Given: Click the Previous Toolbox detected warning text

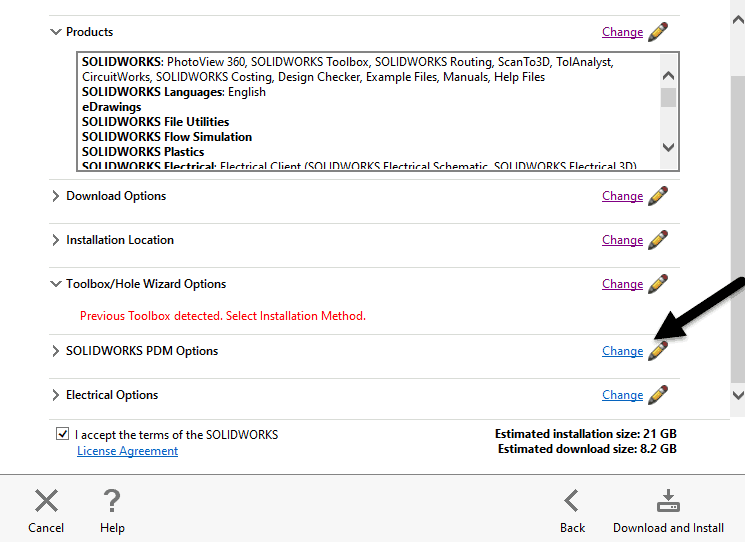Looking at the screenshot, I should [x=223, y=316].
